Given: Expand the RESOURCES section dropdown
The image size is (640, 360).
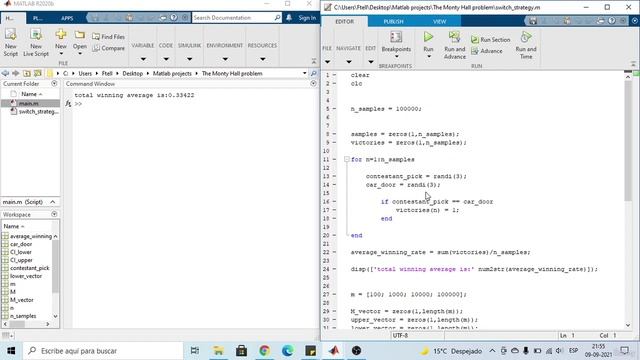Looking at the screenshot, I should [262, 59].
